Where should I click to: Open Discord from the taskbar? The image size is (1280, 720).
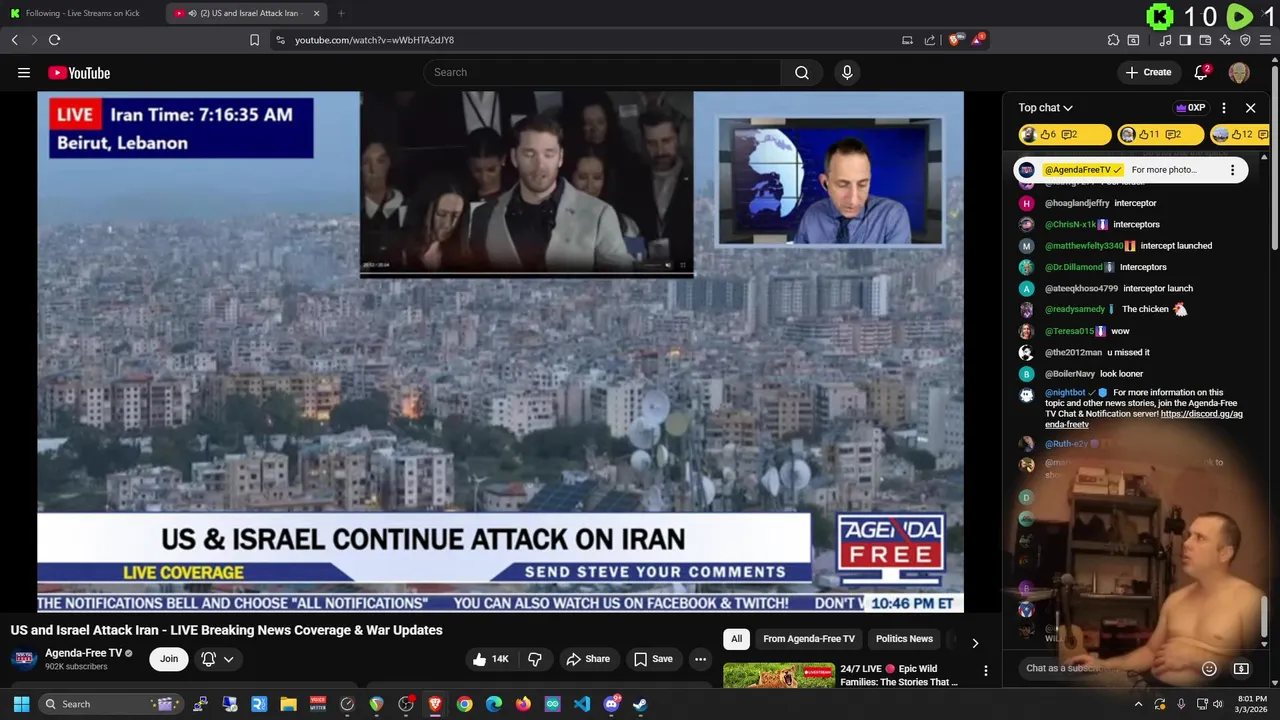coord(611,704)
